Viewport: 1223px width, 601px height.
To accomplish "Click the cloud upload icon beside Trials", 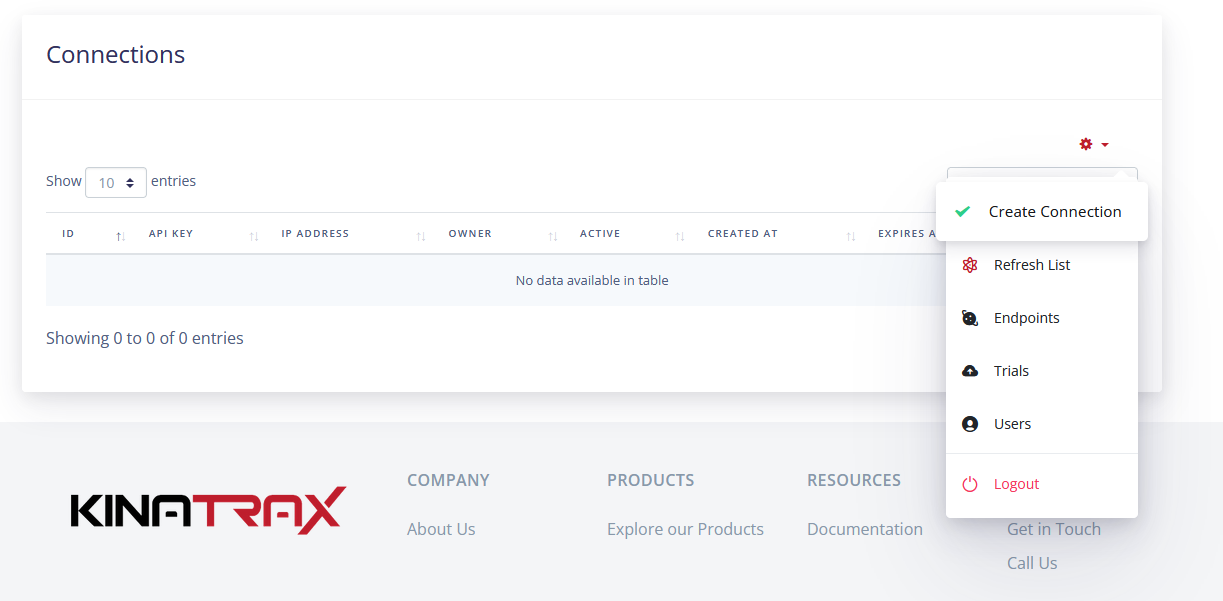I will pyautogui.click(x=969, y=371).
